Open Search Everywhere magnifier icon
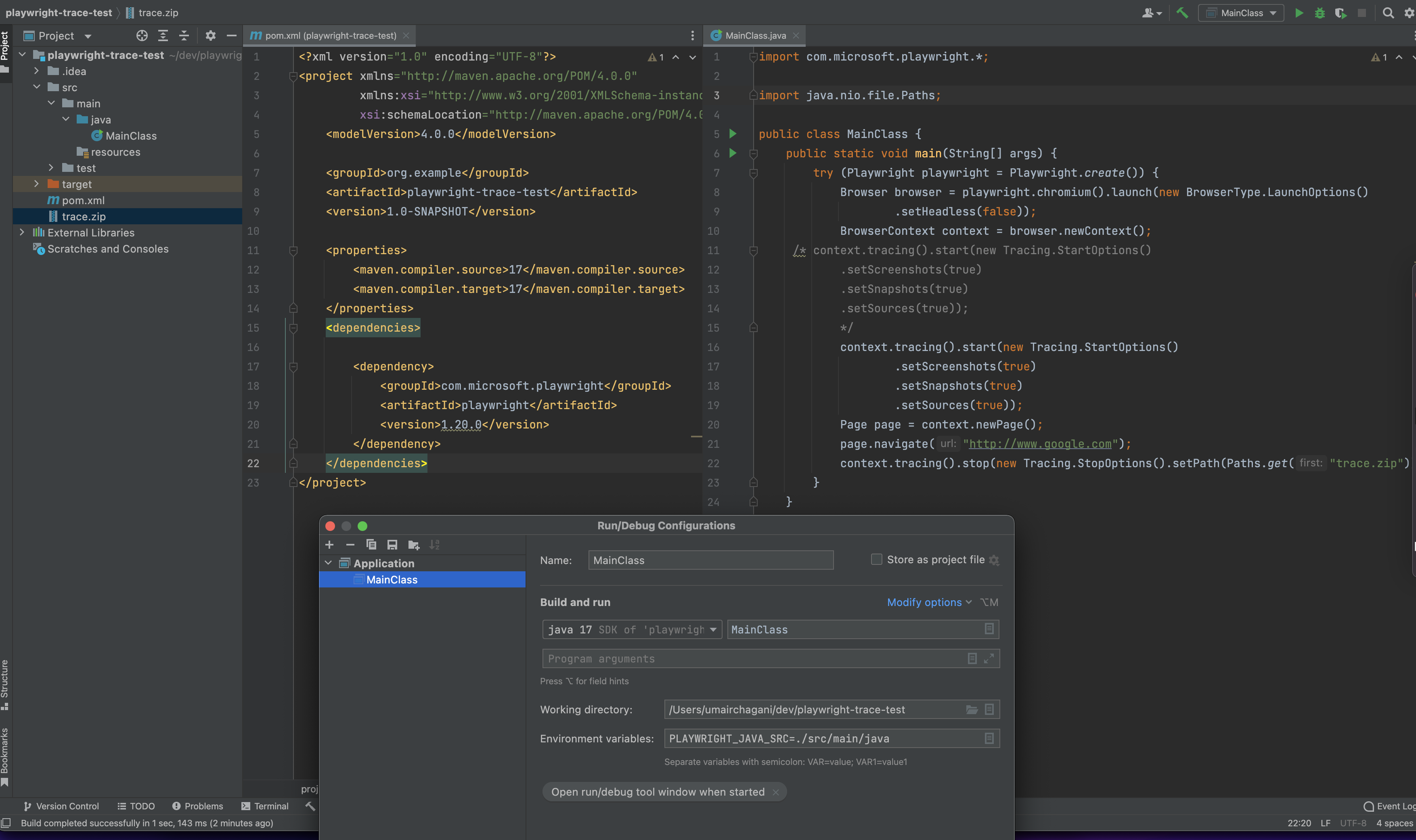 (x=1388, y=13)
